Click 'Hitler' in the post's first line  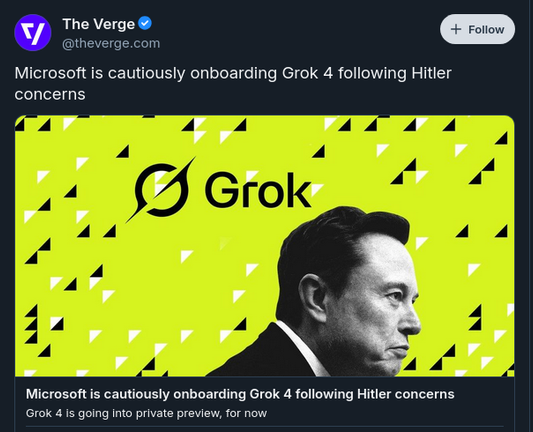(x=431, y=73)
